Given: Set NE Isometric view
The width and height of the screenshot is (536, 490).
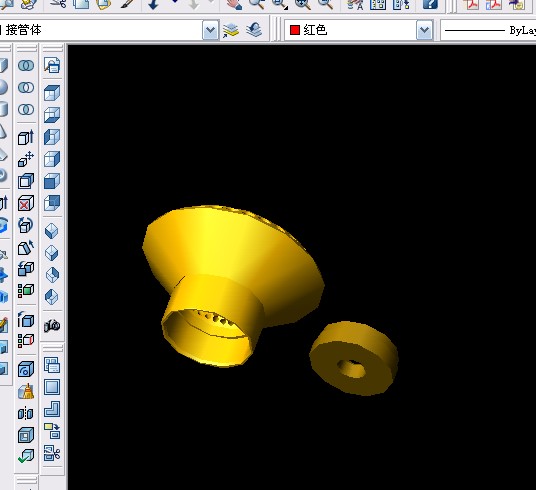Looking at the screenshot, I should click(x=52, y=275).
